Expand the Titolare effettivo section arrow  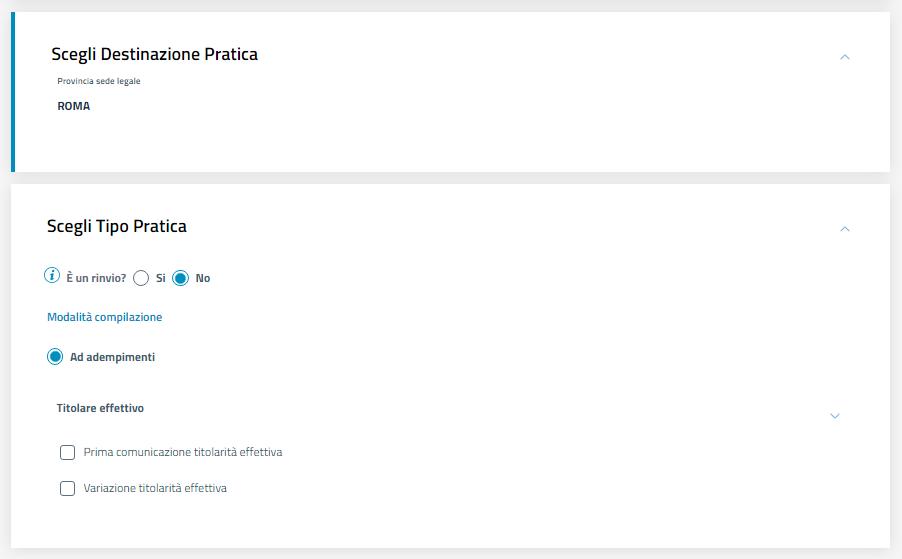(x=835, y=415)
